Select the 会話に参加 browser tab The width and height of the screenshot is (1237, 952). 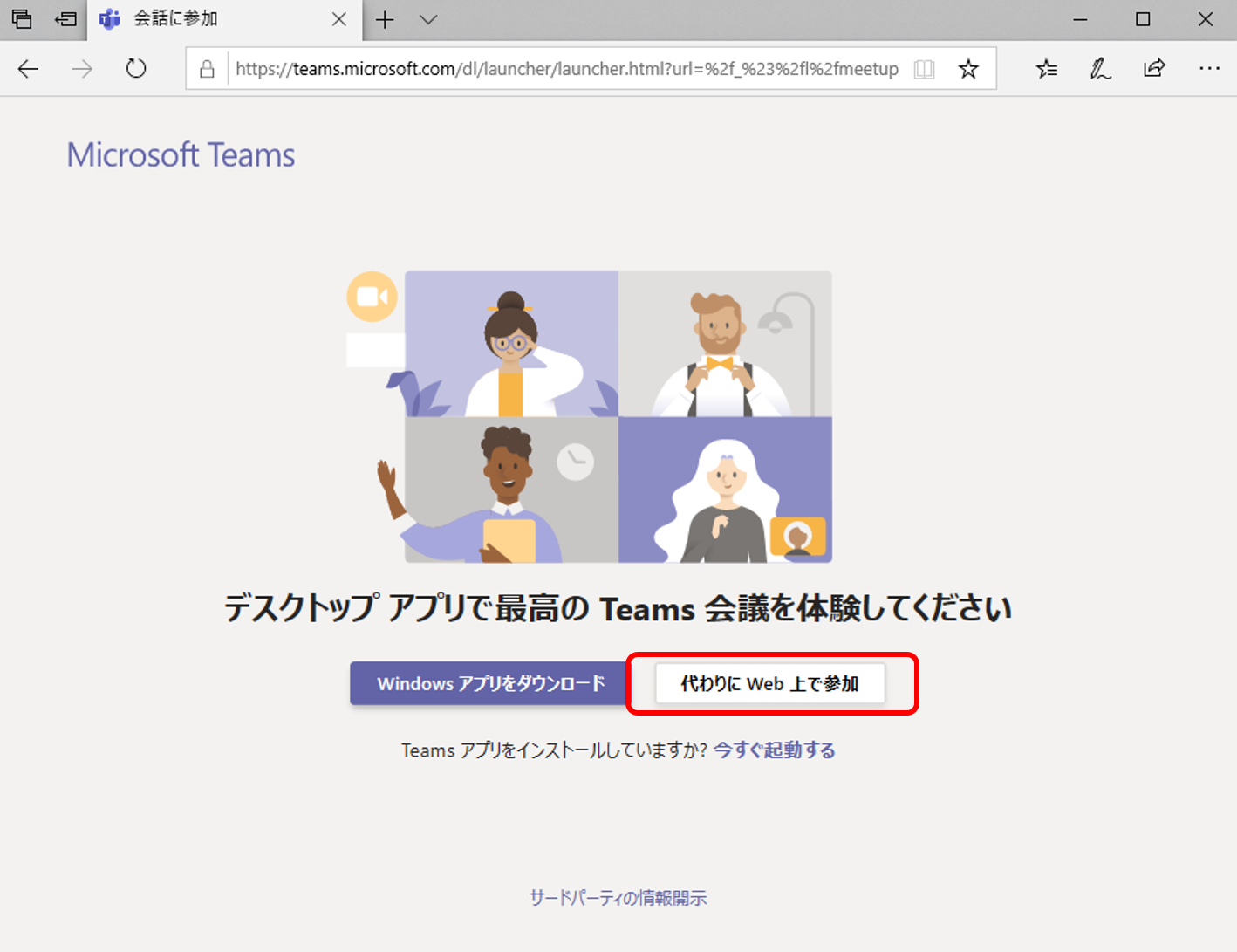(x=224, y=20)
